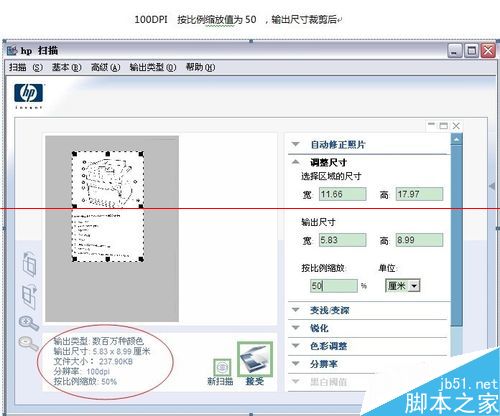The height and width of the screenshot is (416, 500).
Task: Minimize the hp 扫描 window
Action: [454, 51]
